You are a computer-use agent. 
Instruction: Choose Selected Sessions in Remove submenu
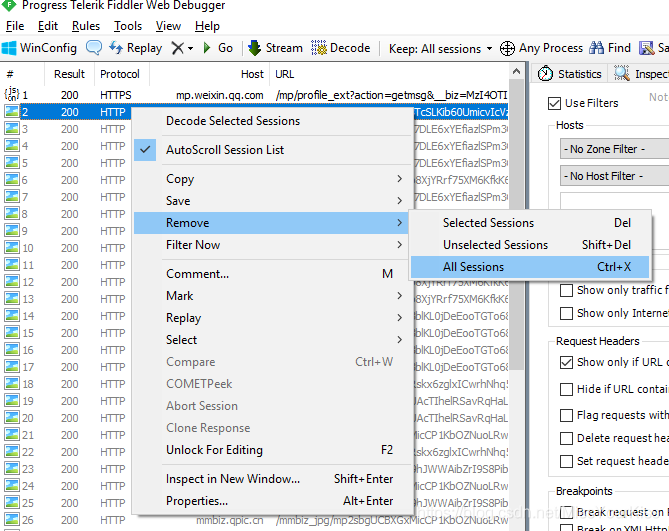(529, 223)
